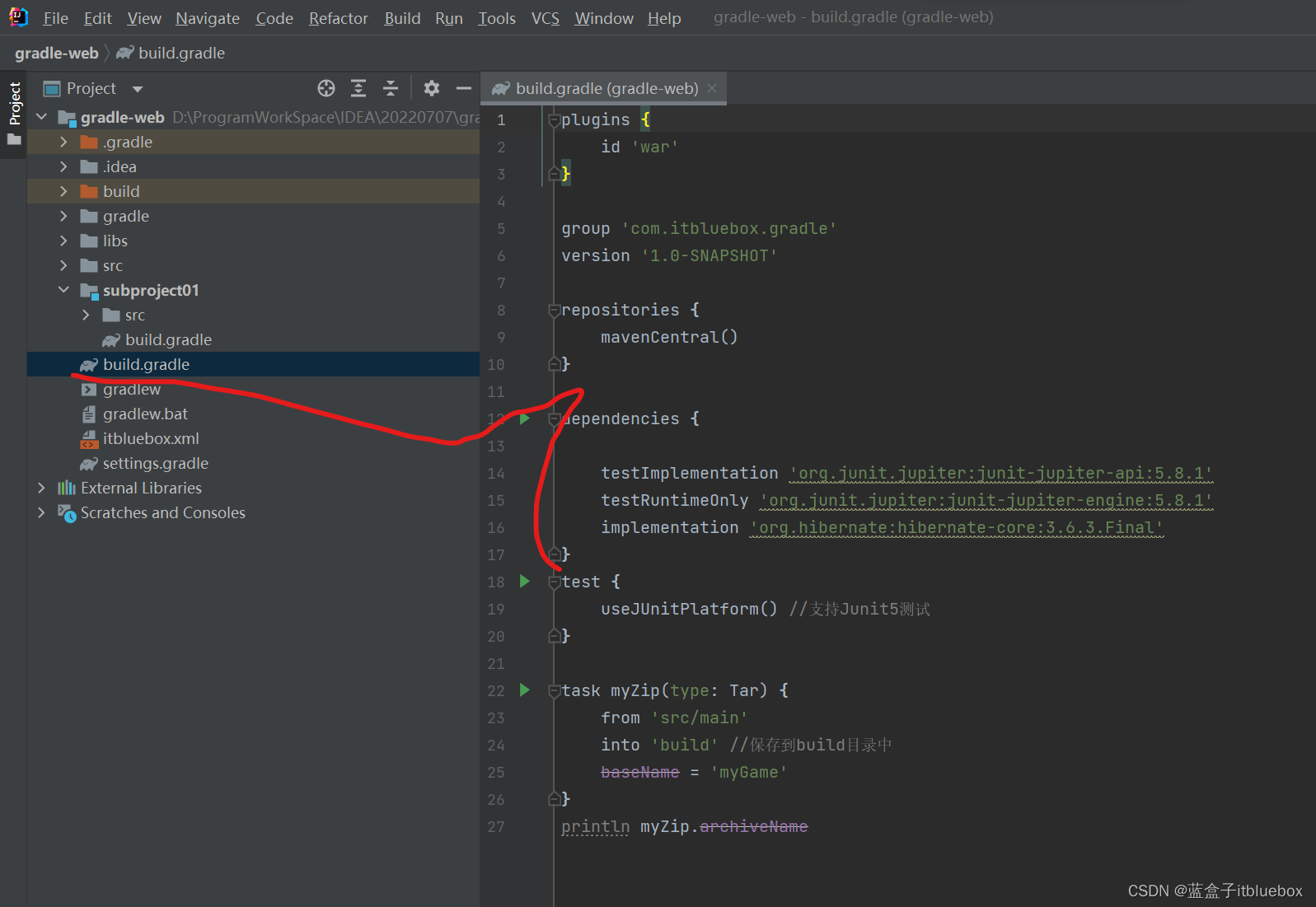Close the build.gradle editor tab

click(712, 88)
